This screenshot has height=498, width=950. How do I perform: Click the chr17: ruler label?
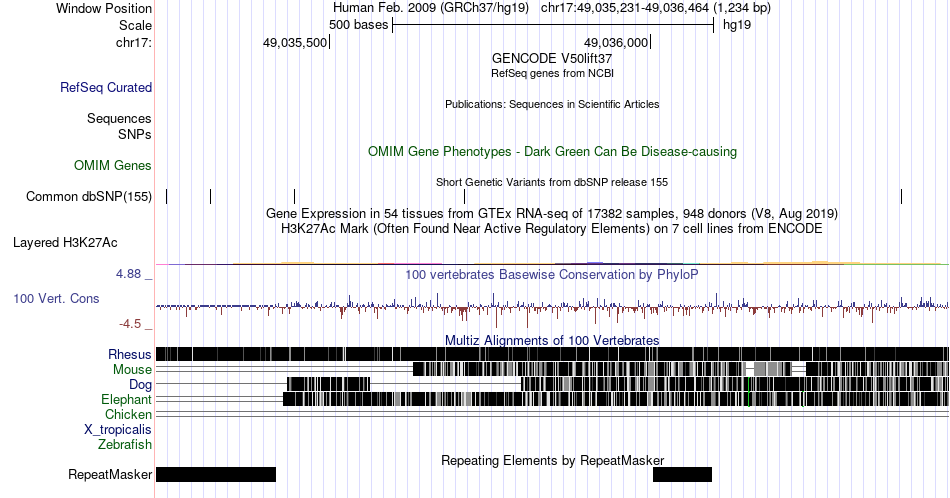point(134,42)
